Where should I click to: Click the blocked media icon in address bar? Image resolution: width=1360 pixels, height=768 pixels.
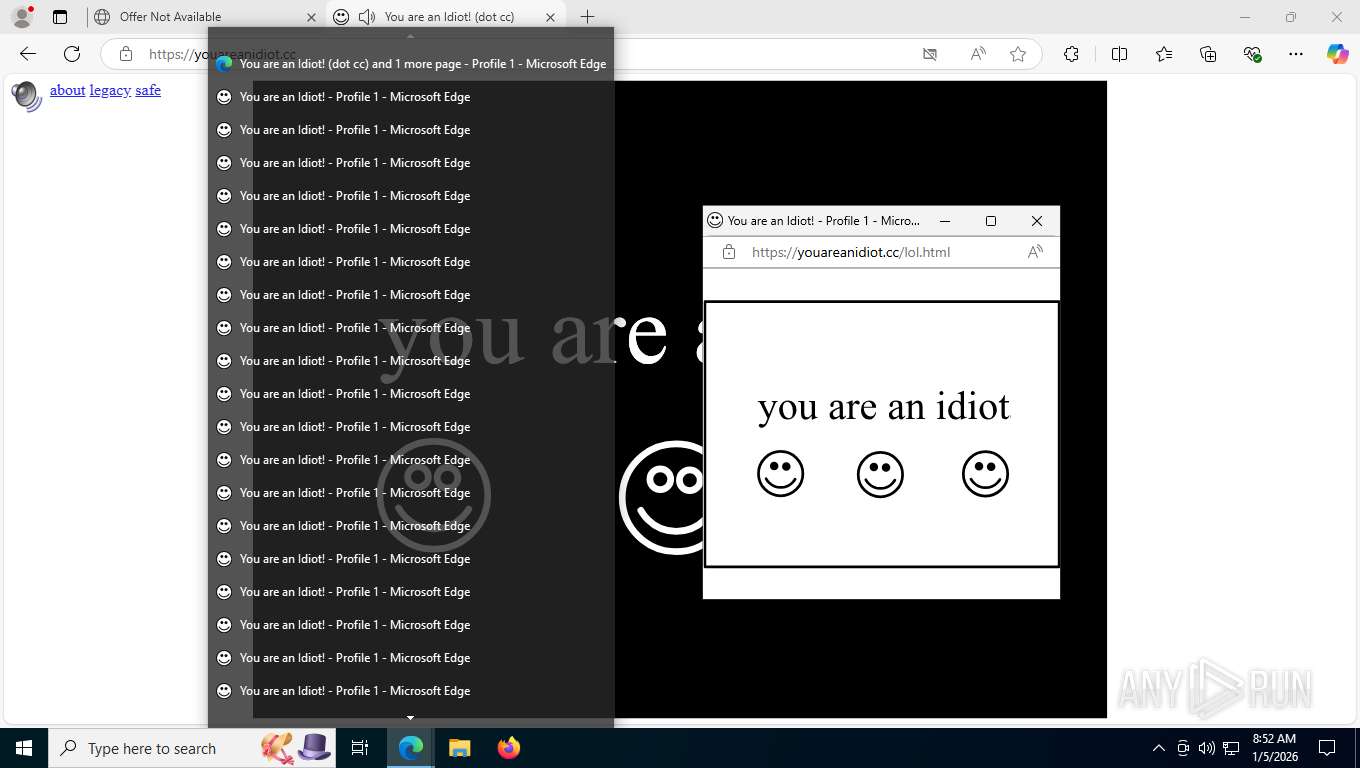930,54
